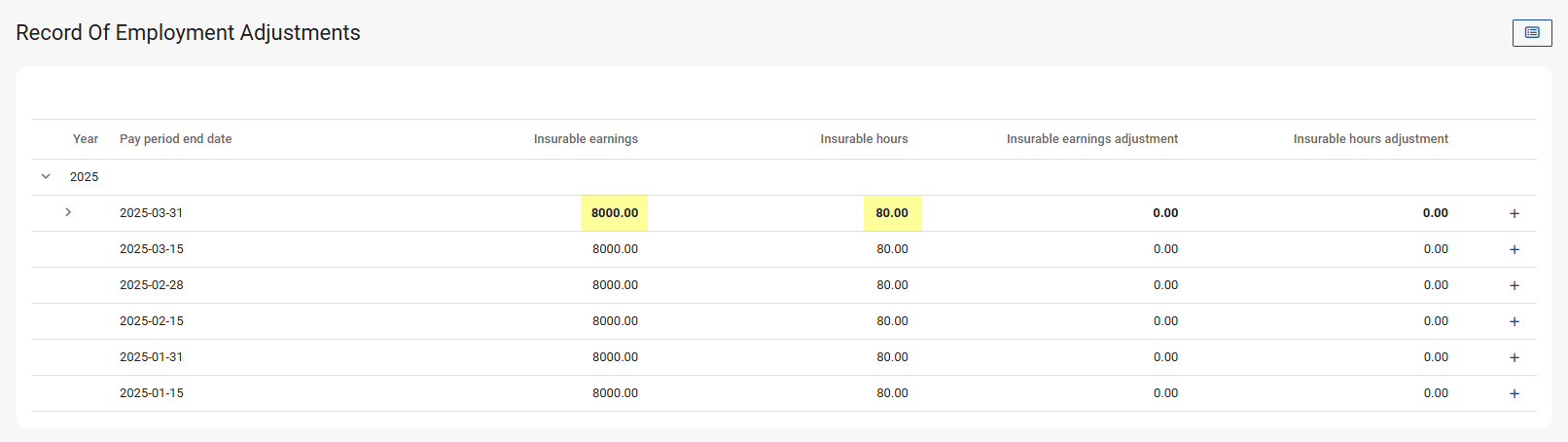Click the Insurable earnings column header
The width and height of the screenshot is (1568, 442).
(586, 139)
